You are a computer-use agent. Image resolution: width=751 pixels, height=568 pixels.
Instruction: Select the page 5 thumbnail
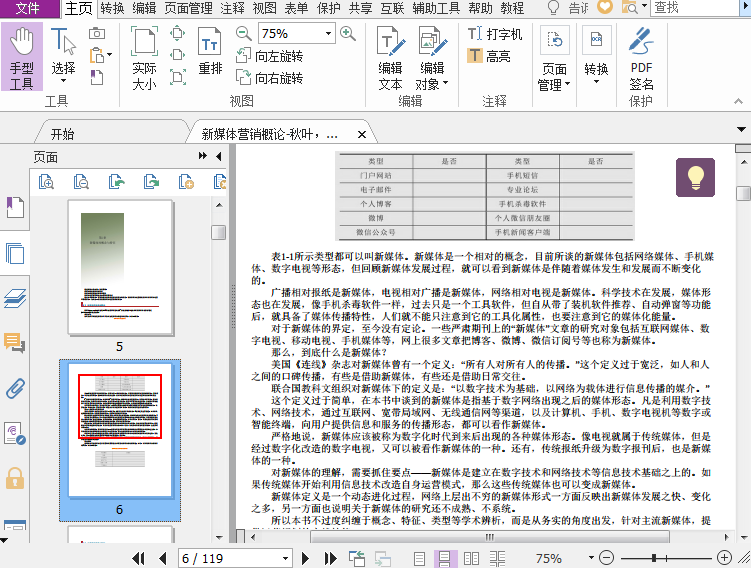(120, 268)
